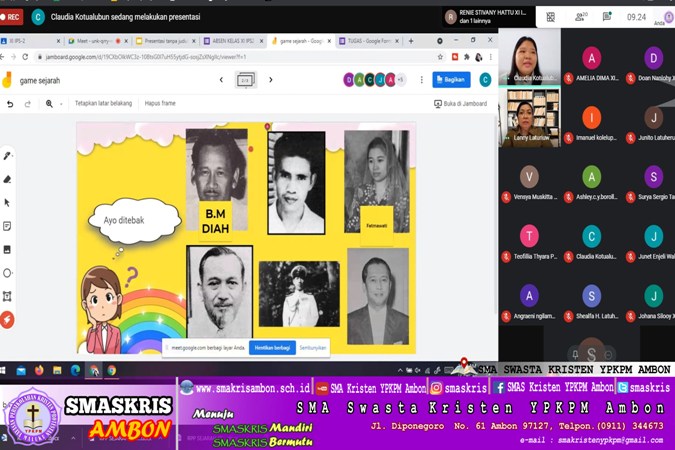Open File Explorer from taskbar
This screenshot has width=675, height=450.
pyautogui.click(x=57, y=370)
